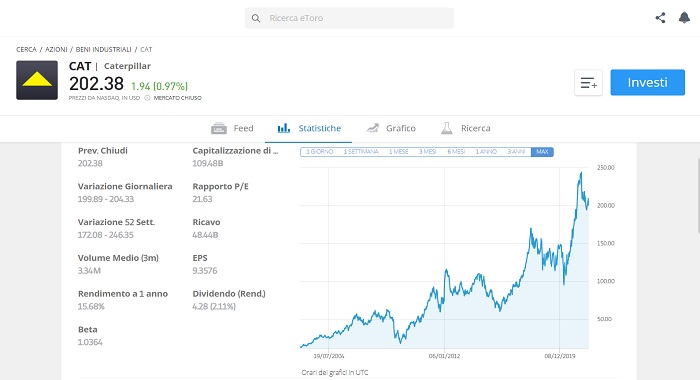Click the Caterpillar CAT logo
This screenshot has width=700, height=380.
pyautogui.click(x=37, y=80)
